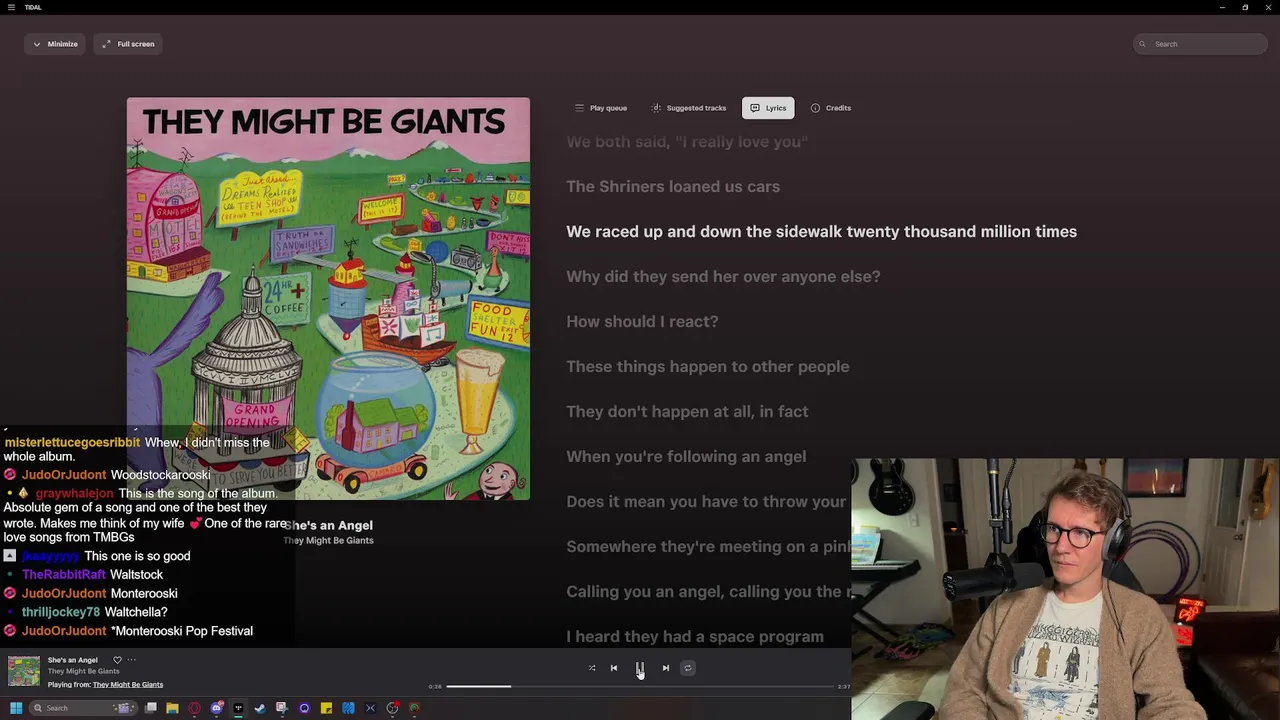Open more options next to song title

(131, 660)
